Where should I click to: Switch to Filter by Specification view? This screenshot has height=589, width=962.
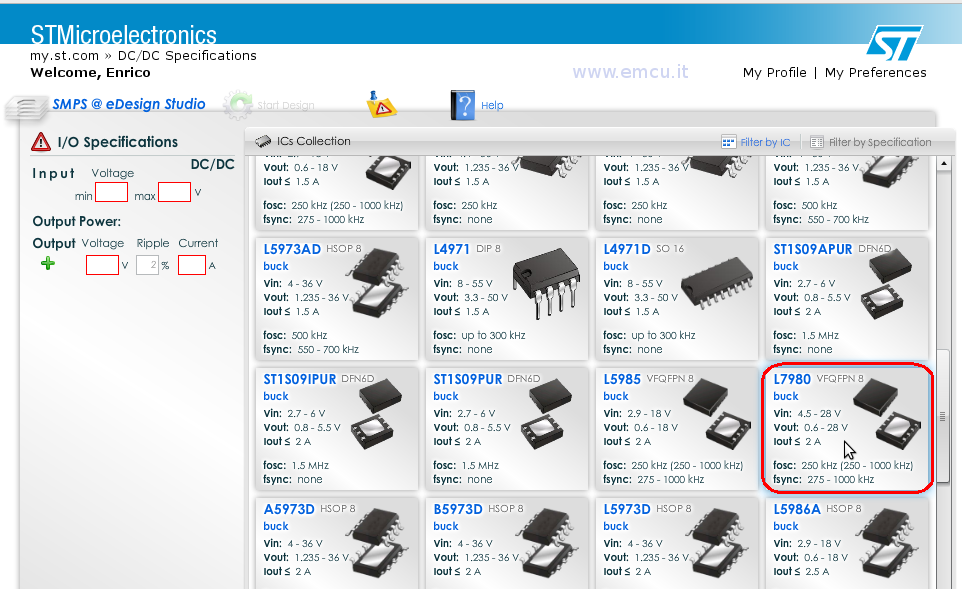point(880,142)
